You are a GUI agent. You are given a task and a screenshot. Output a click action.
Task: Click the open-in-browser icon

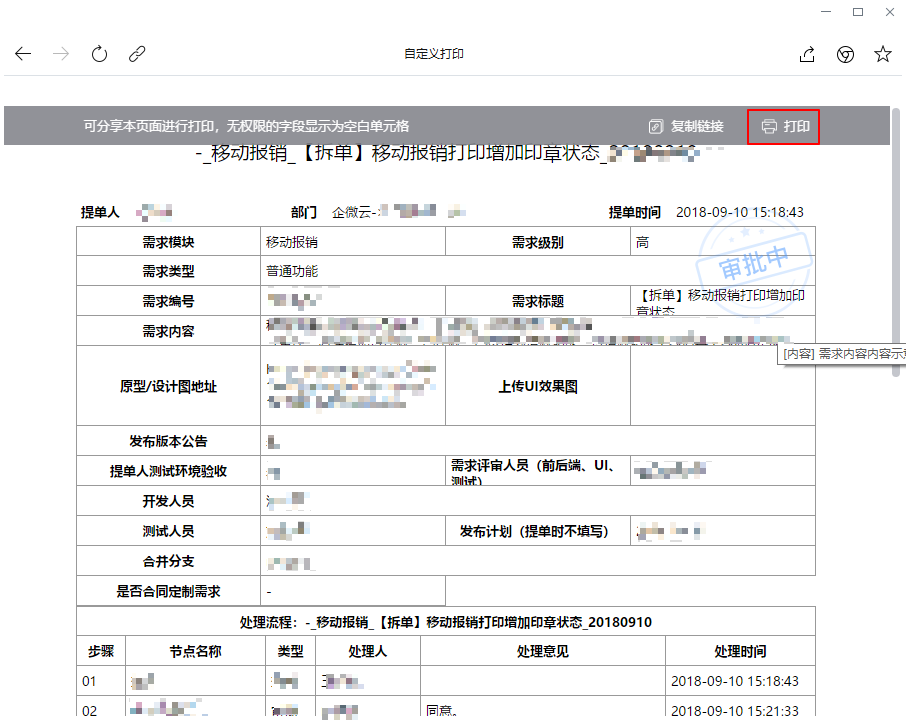point(845,54)
